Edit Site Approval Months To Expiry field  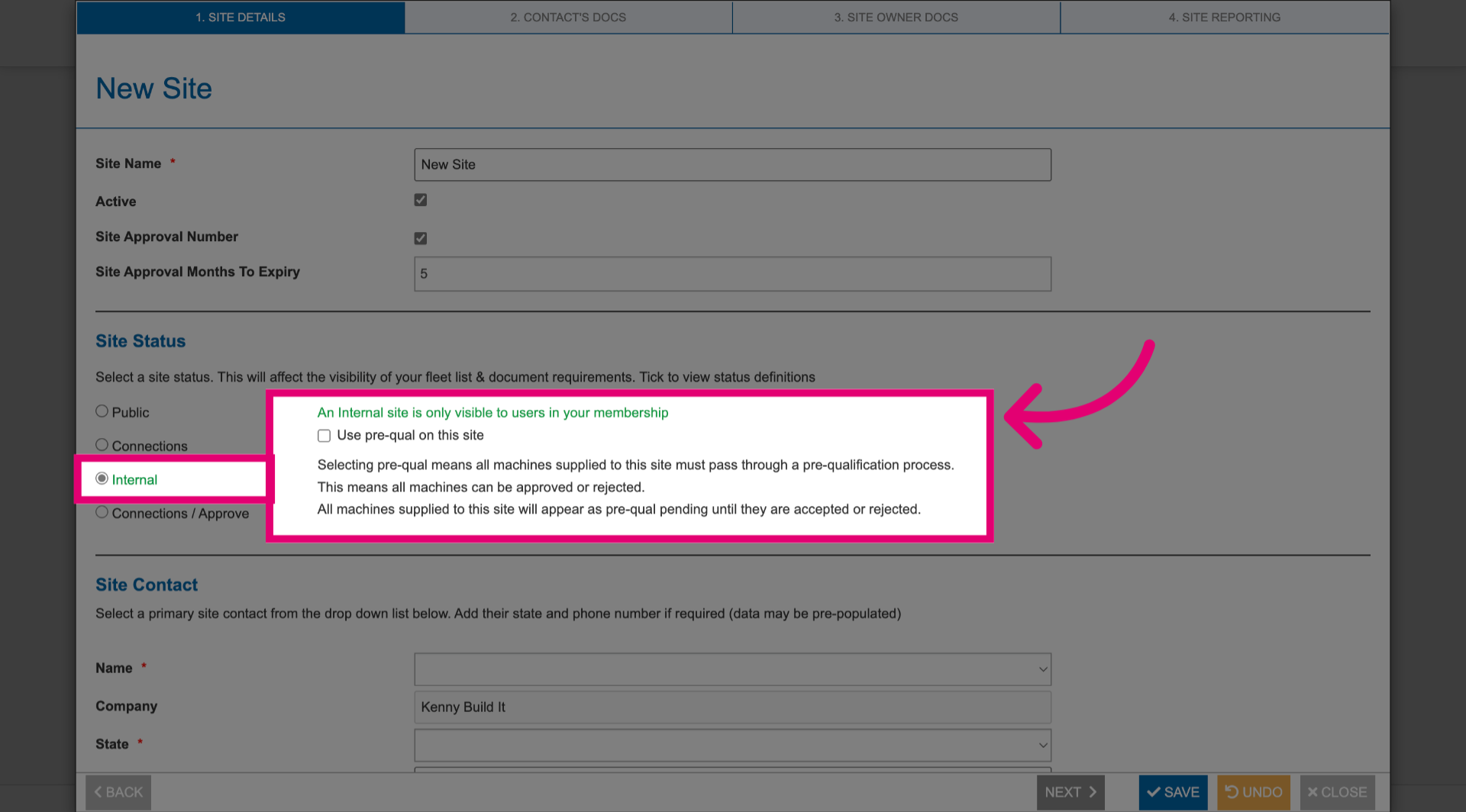pos(732,274)
